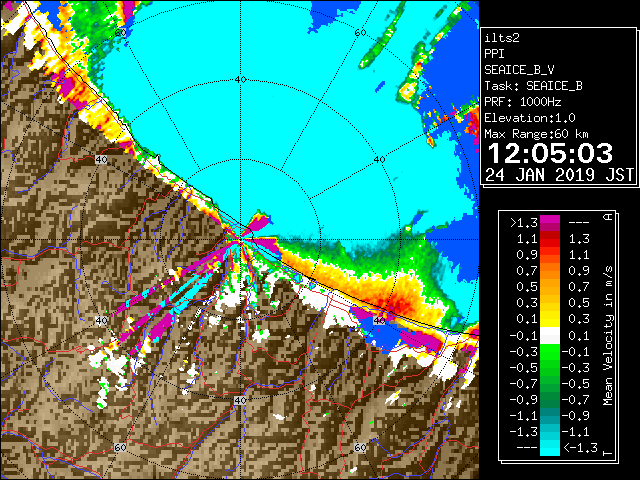The width and height of the screenshot is (640, 480).
Task: Click the 'T' letter at the legend's base
Action: pos(608,453)
